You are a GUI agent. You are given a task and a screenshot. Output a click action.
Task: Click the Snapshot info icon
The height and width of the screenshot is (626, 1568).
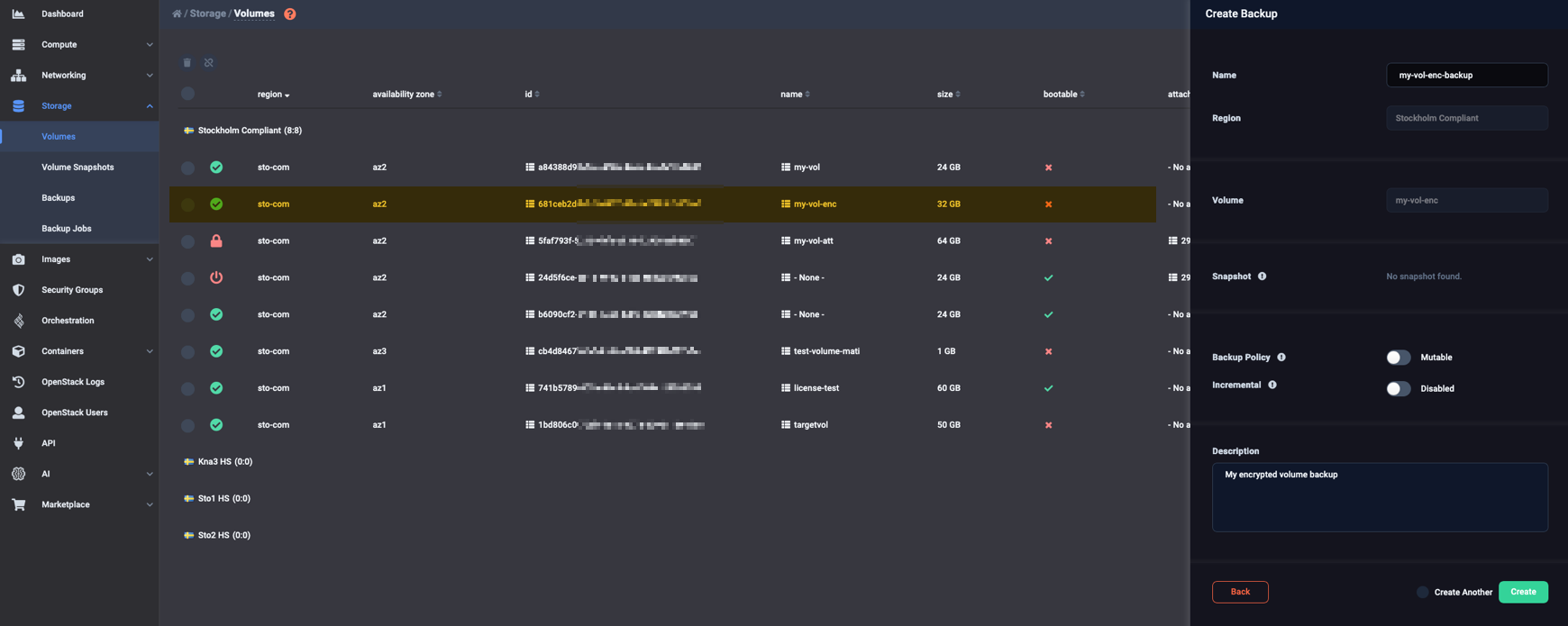(1262, 276)
